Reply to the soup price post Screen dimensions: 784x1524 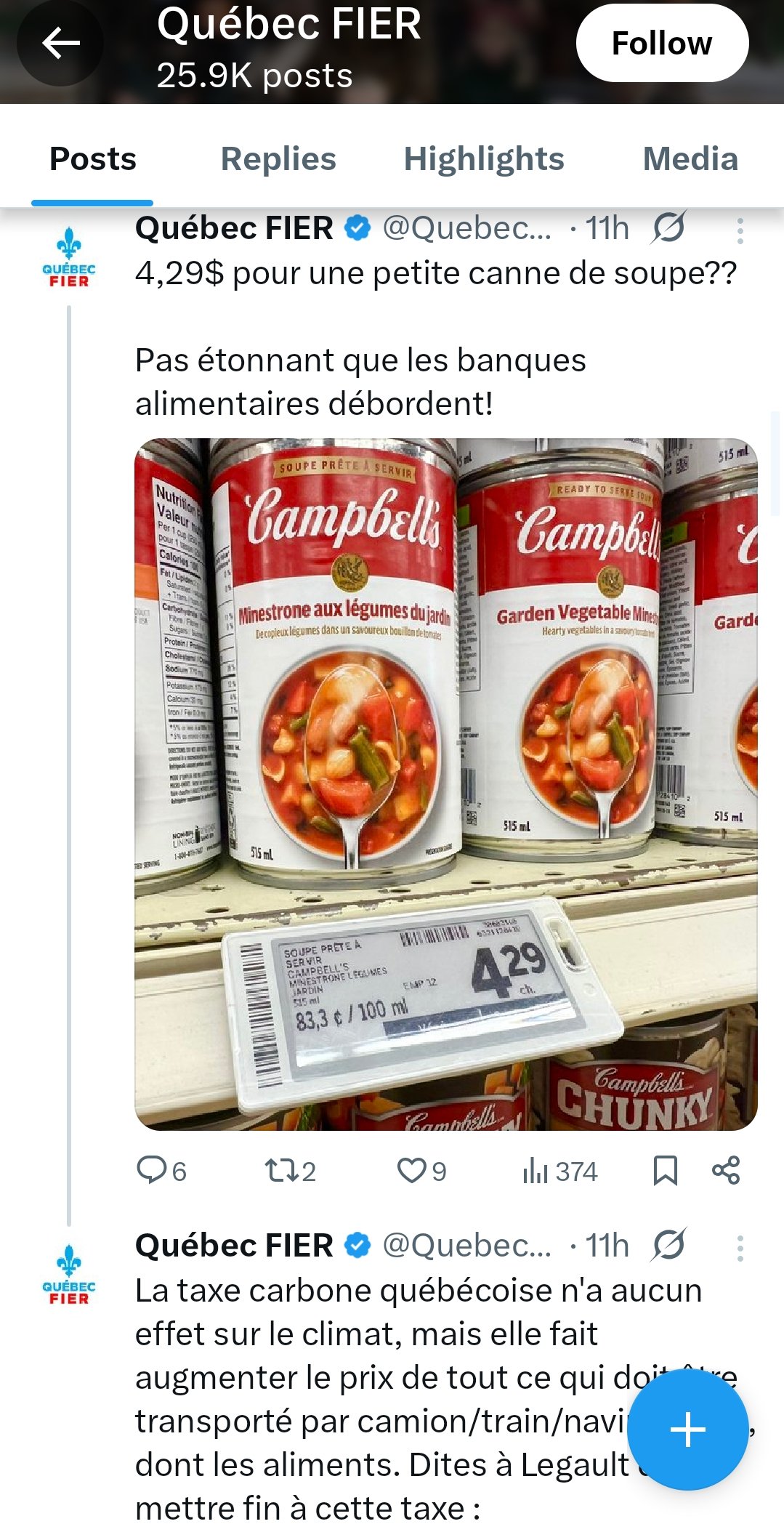162,1171
